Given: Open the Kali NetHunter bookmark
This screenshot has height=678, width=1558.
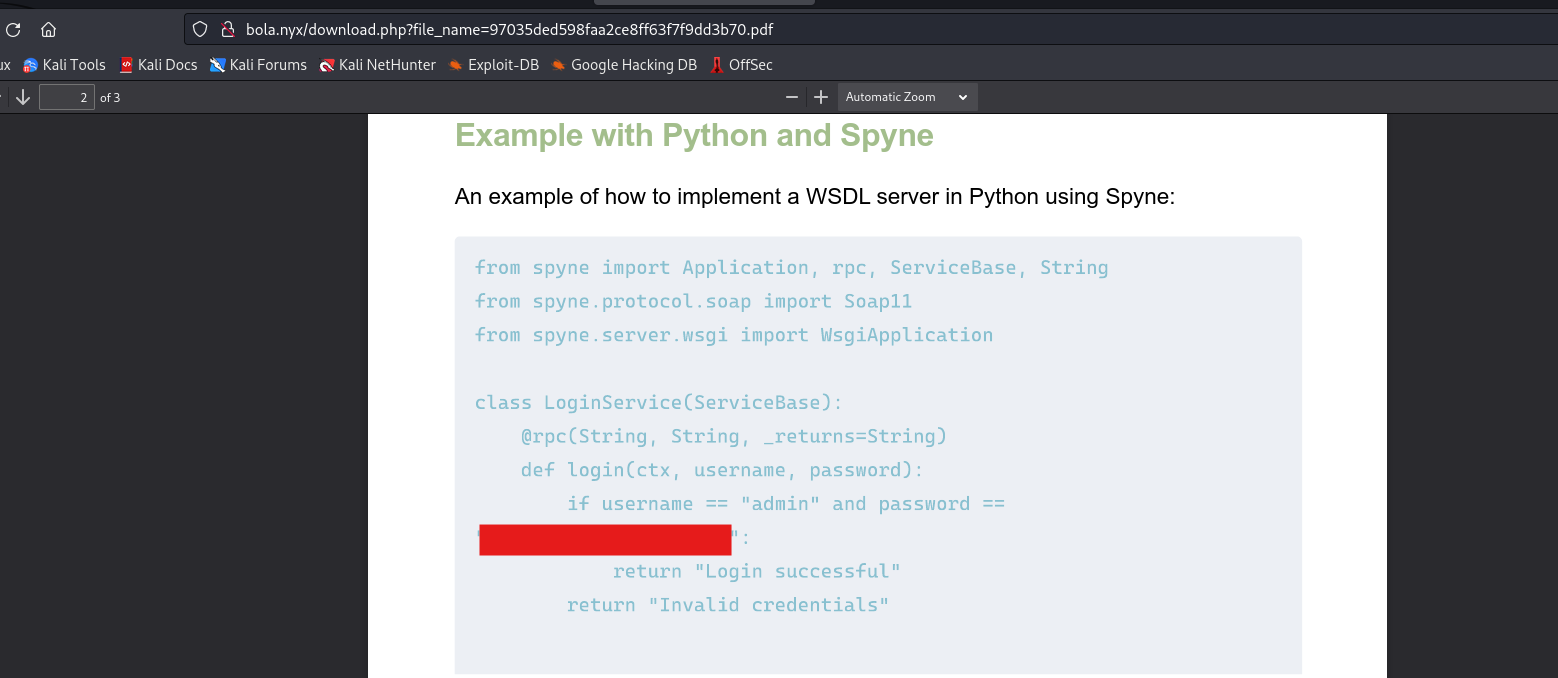Looking at the screenshot, I should [x=377, y=65].
